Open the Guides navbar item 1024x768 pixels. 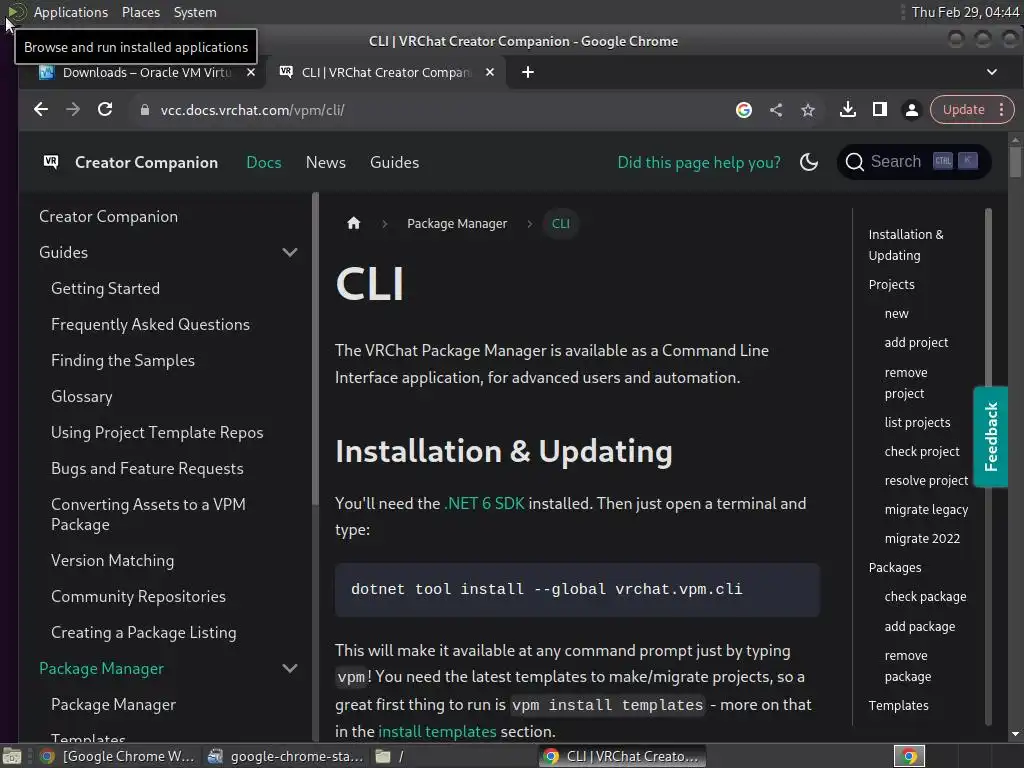[x=394, y=162]
